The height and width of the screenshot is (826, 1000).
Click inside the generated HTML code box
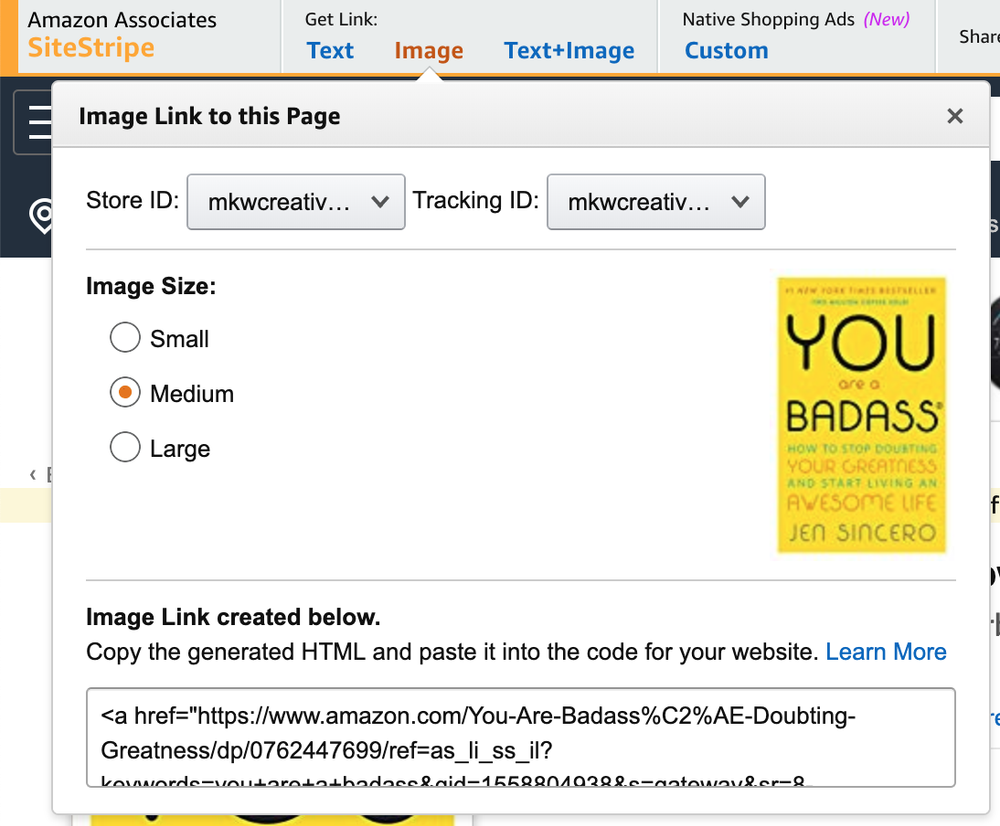click(x=520, y=737)
